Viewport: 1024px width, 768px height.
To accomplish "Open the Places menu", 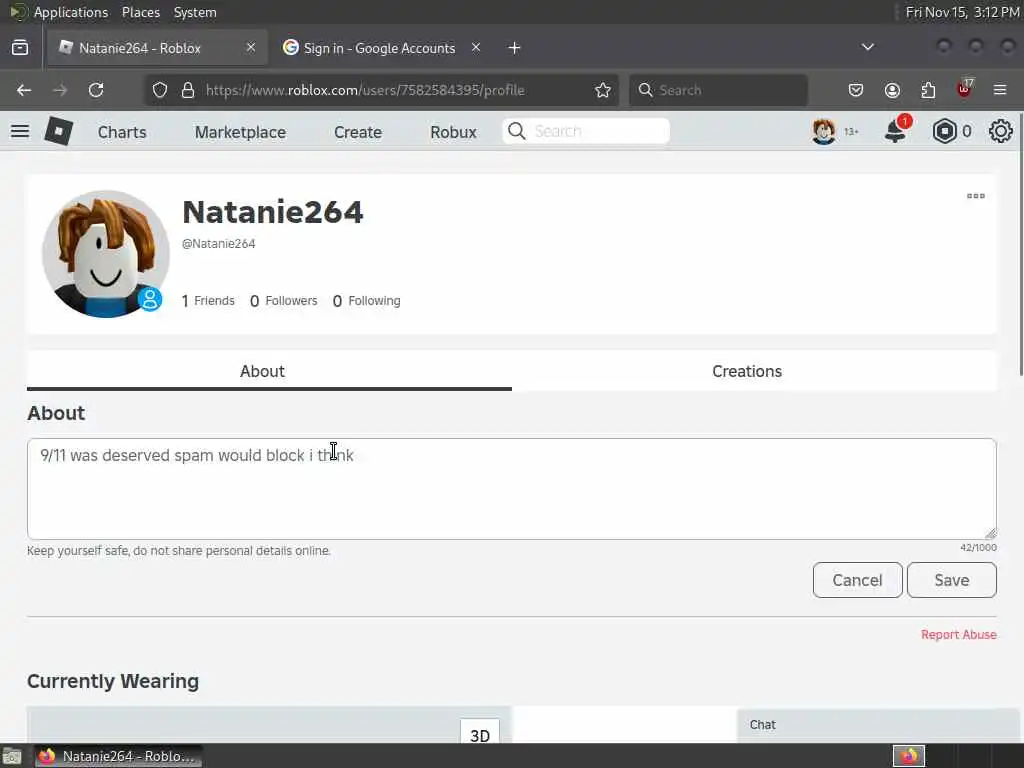I will tap(140, 12).
